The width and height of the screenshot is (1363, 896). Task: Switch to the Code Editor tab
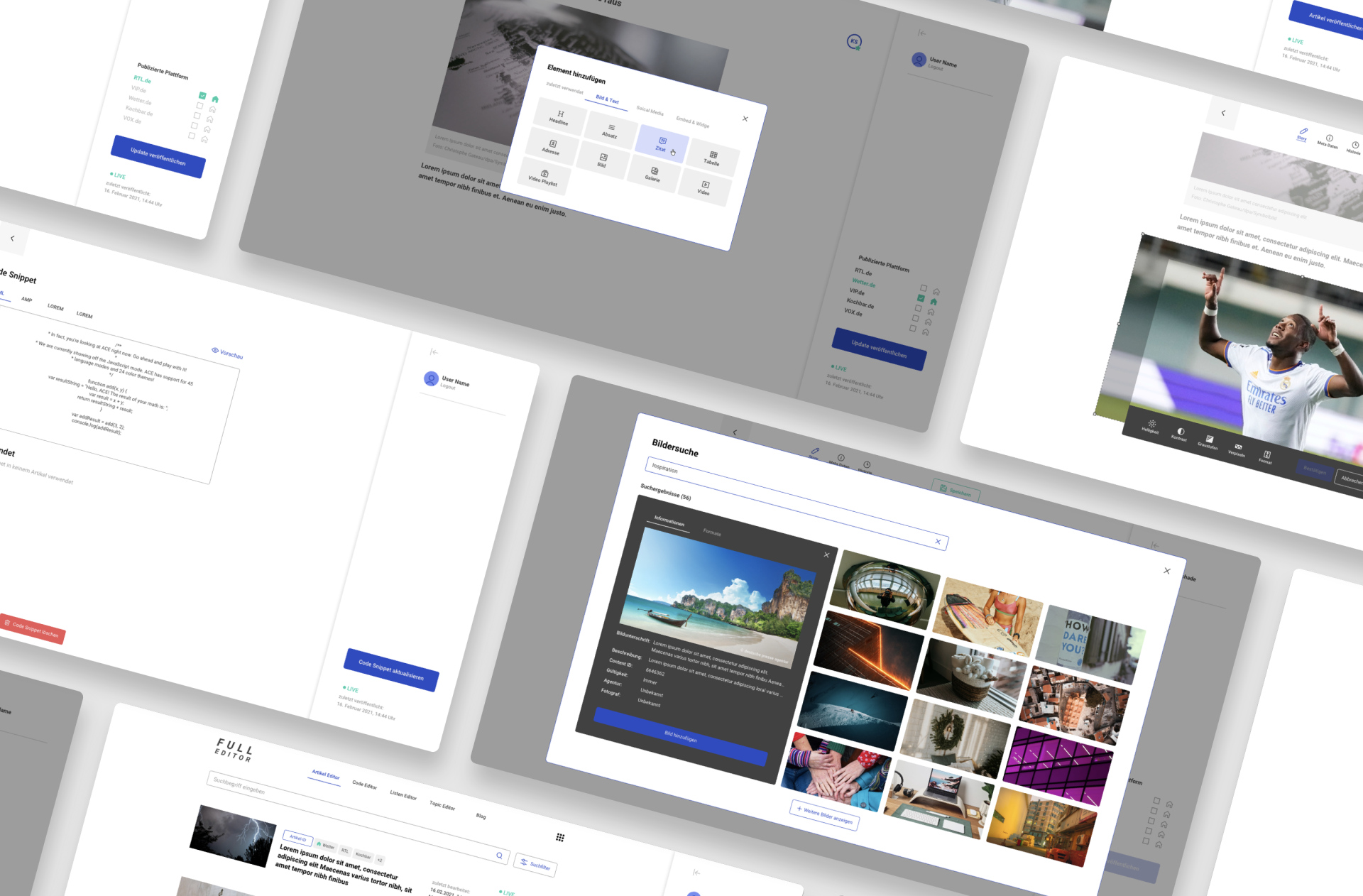(365, 785)
